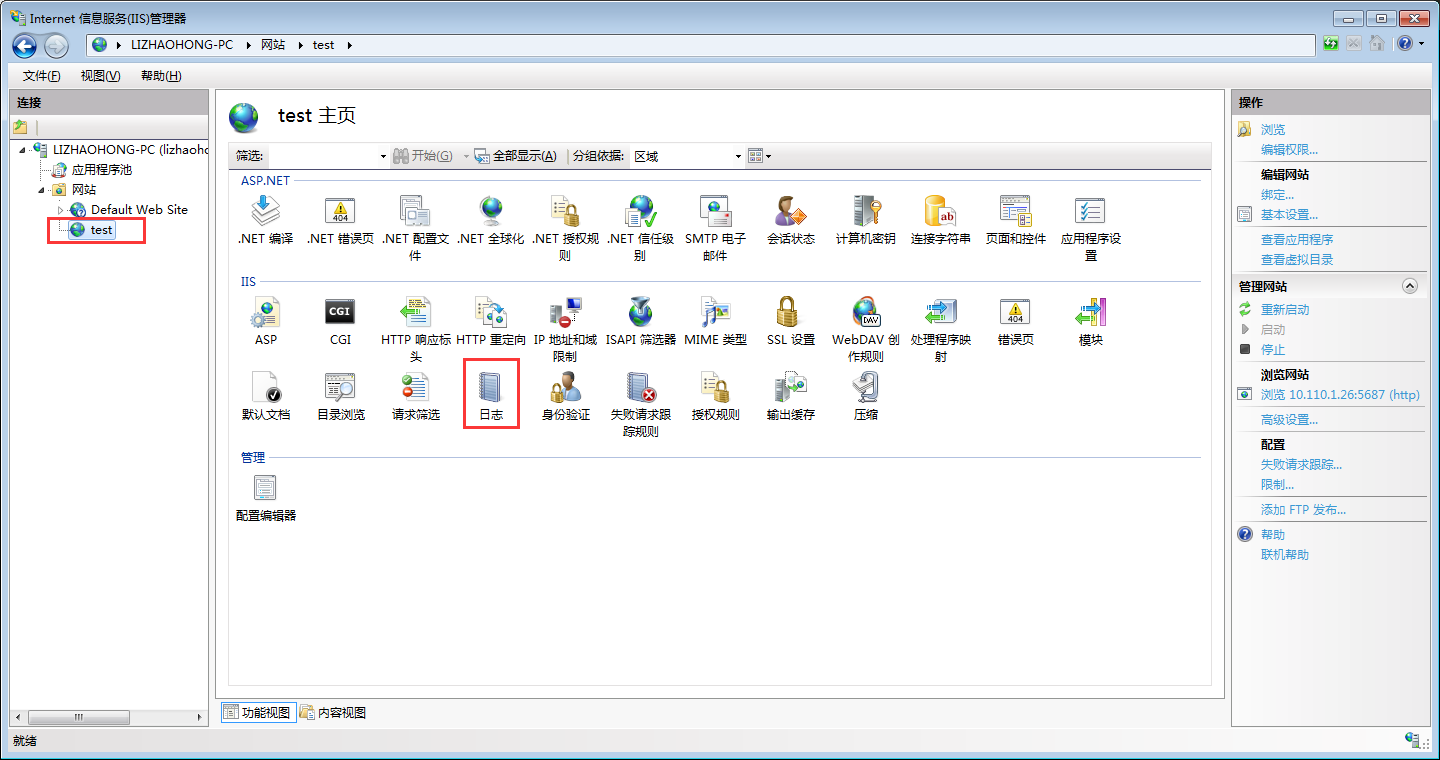Screen dimensions: 1440x760
Task: Open the 压缩 compression feature
Action: pos(866,396)
